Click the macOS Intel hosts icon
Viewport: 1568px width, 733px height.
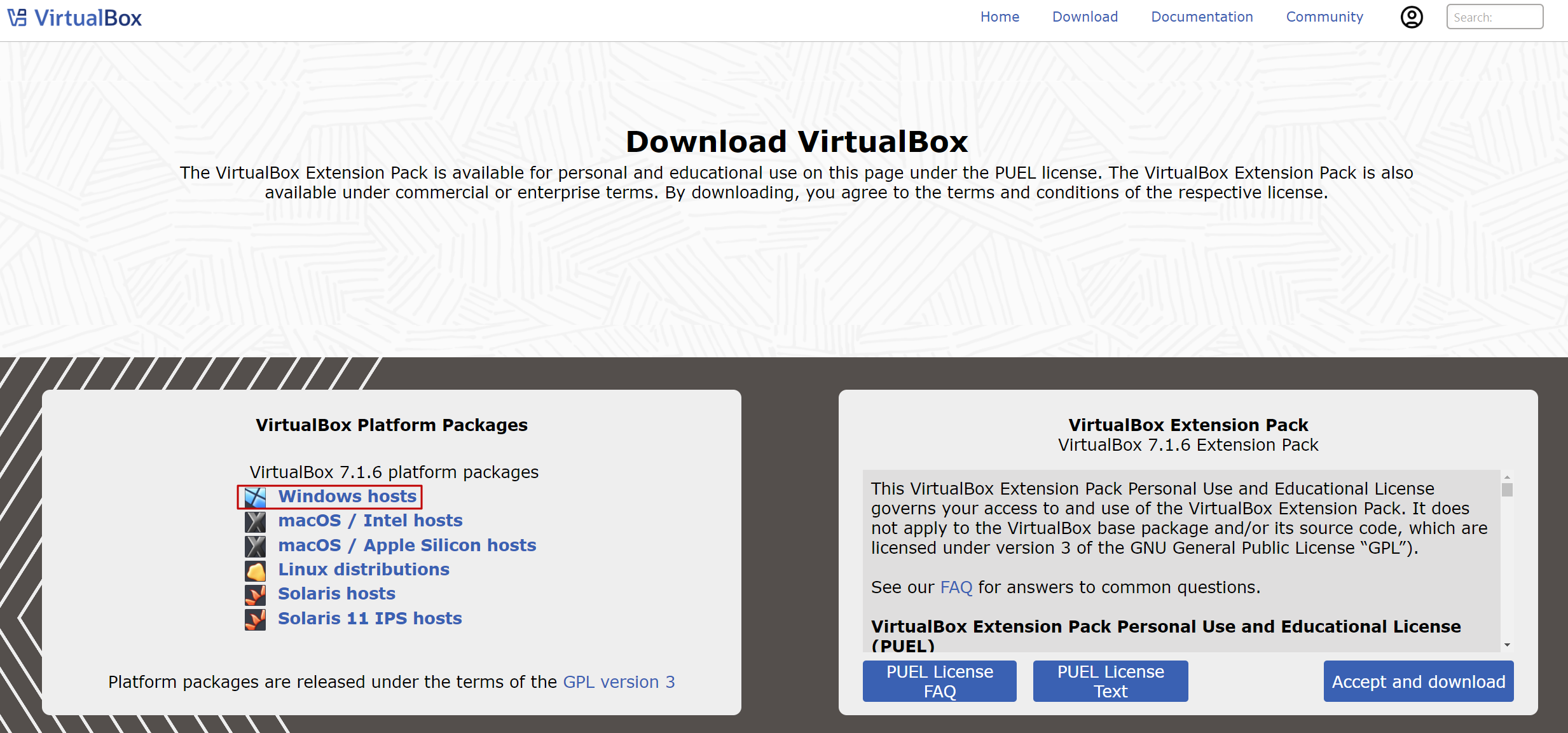click(256, 522)
